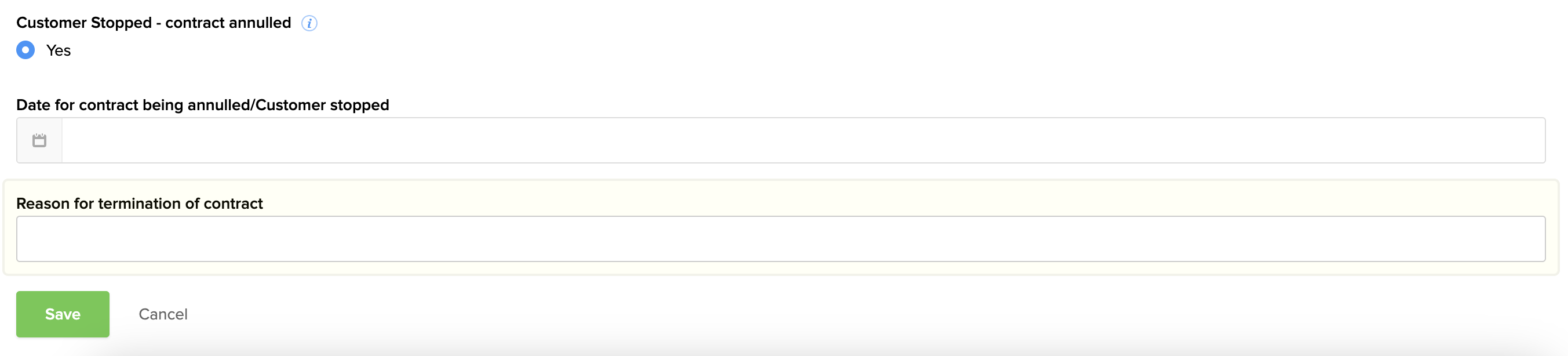Click the "Customer Stopped - contract annulled" label
Screen dimensions: 1568x356
tap(154, 23)
